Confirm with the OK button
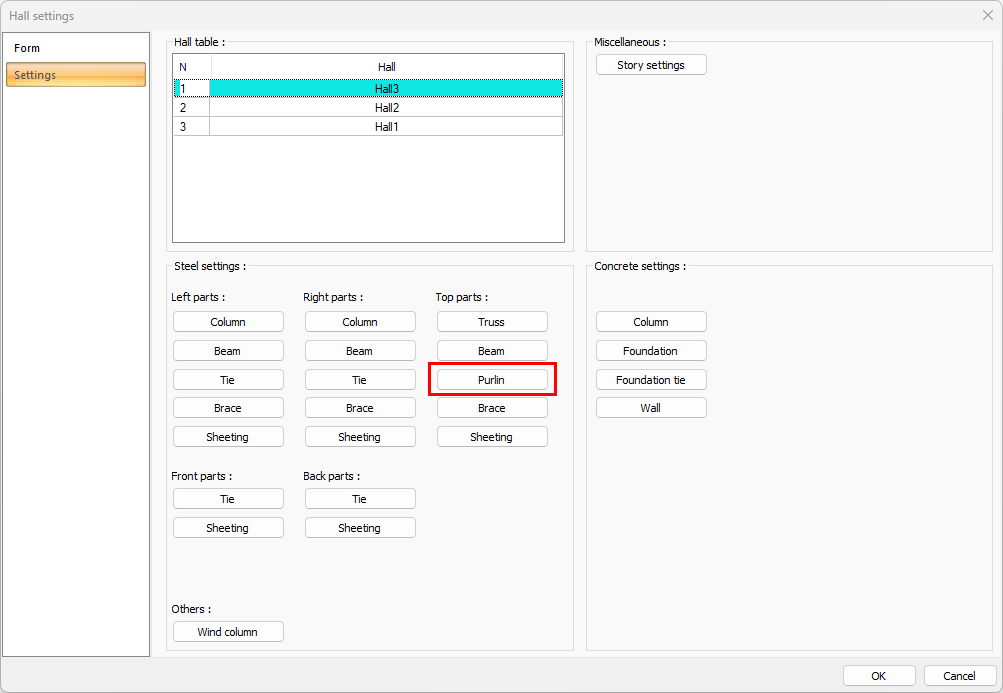The height and width of the screenshot is (693, 1003). click(x=879, y=676)
